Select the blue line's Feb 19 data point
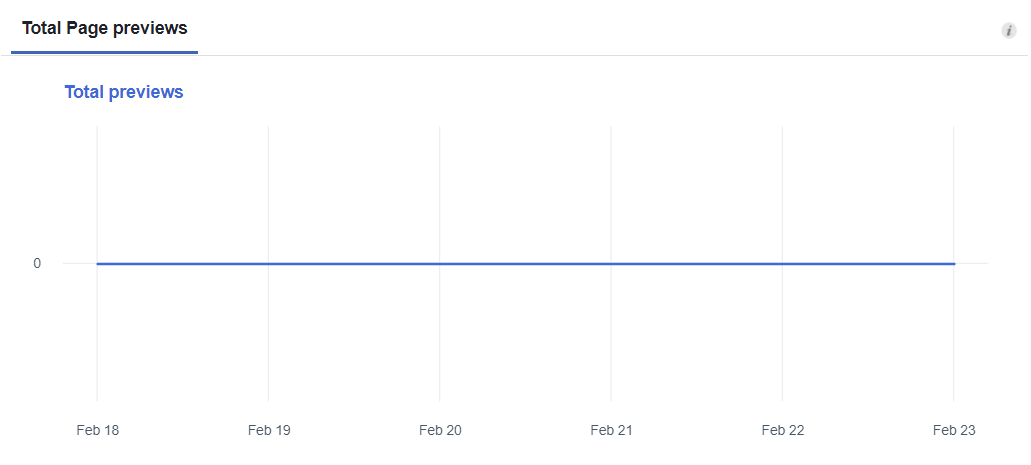Viewport: 1031px width, 465px height. [268, 264]
